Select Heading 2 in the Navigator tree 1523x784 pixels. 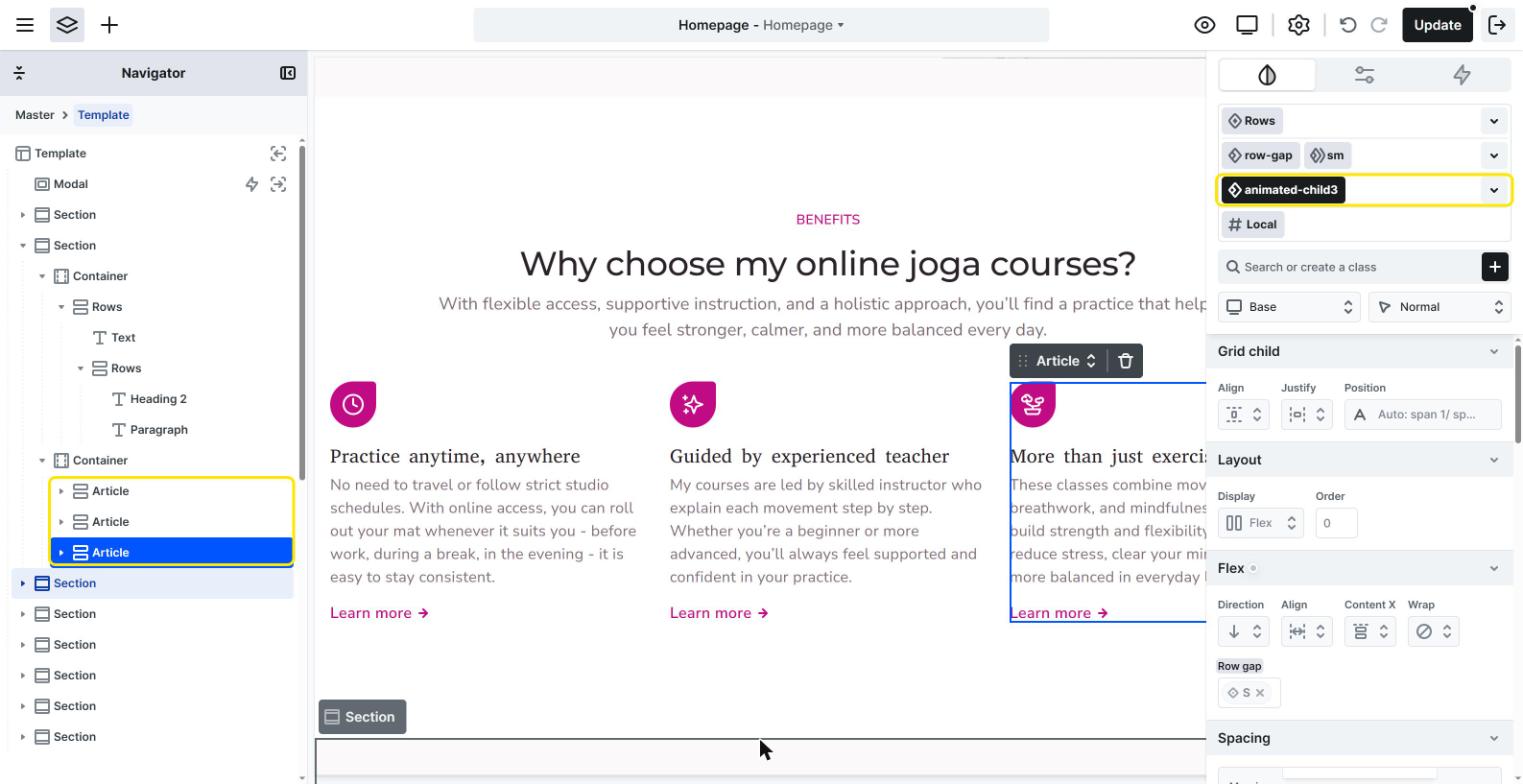point(158,399)
